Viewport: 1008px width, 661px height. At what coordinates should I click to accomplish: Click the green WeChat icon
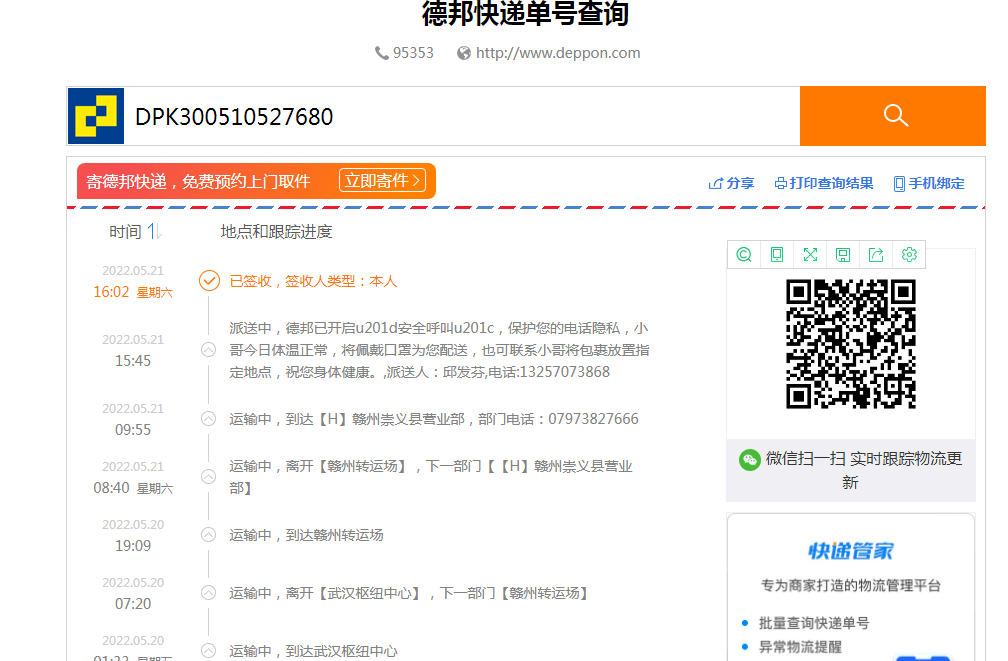pyautogui.click(x=750, y=460)
